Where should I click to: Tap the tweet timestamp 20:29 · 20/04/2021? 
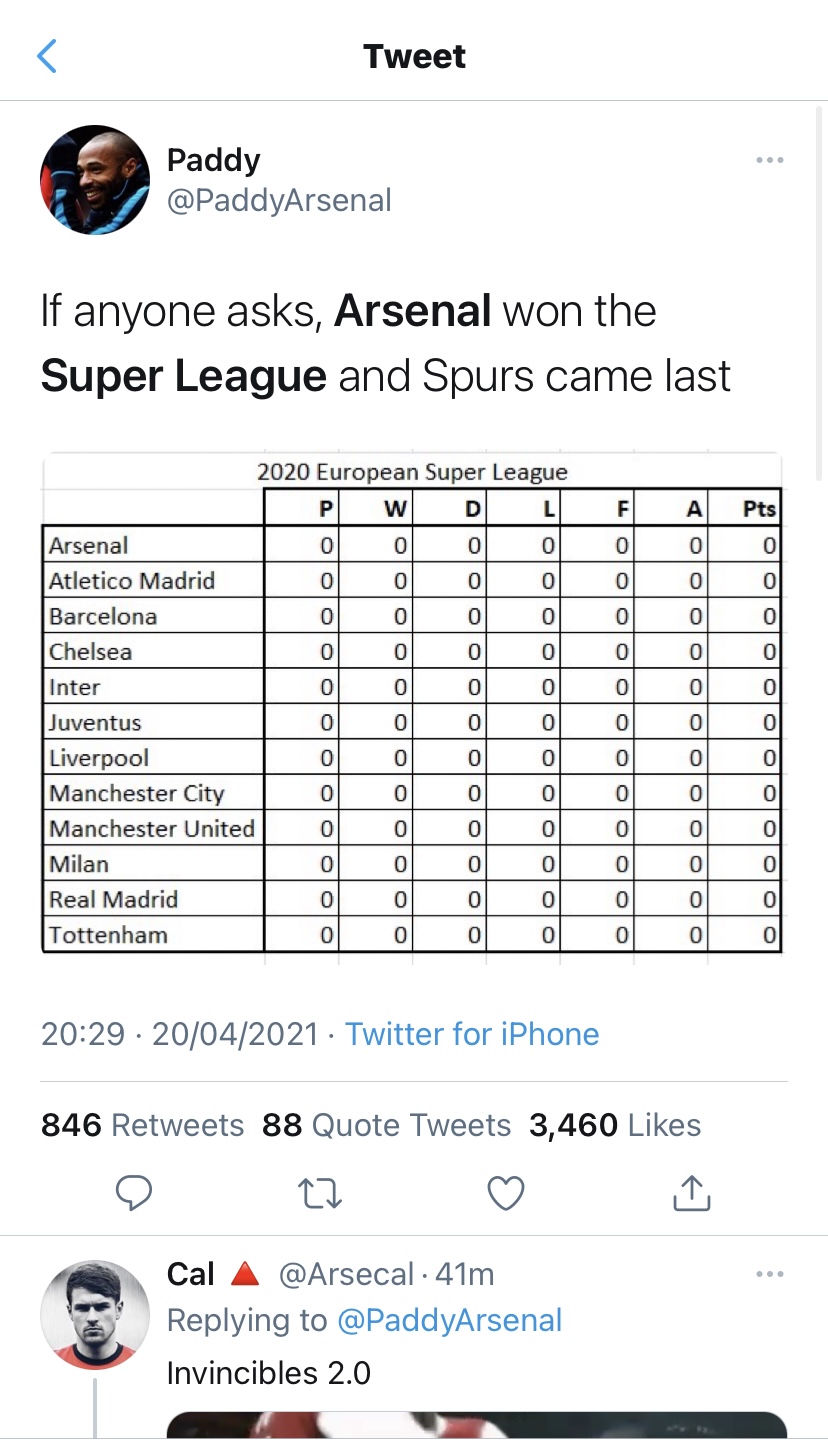[180, 1033]
